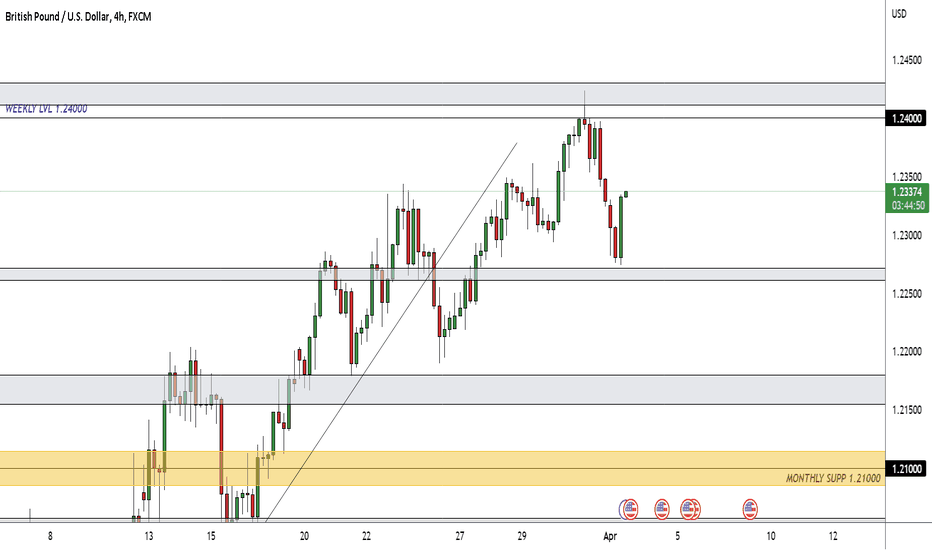Click the 1.23500 price axis value
Viewport: 932px width, 550px height.
[x=907, y=177]
